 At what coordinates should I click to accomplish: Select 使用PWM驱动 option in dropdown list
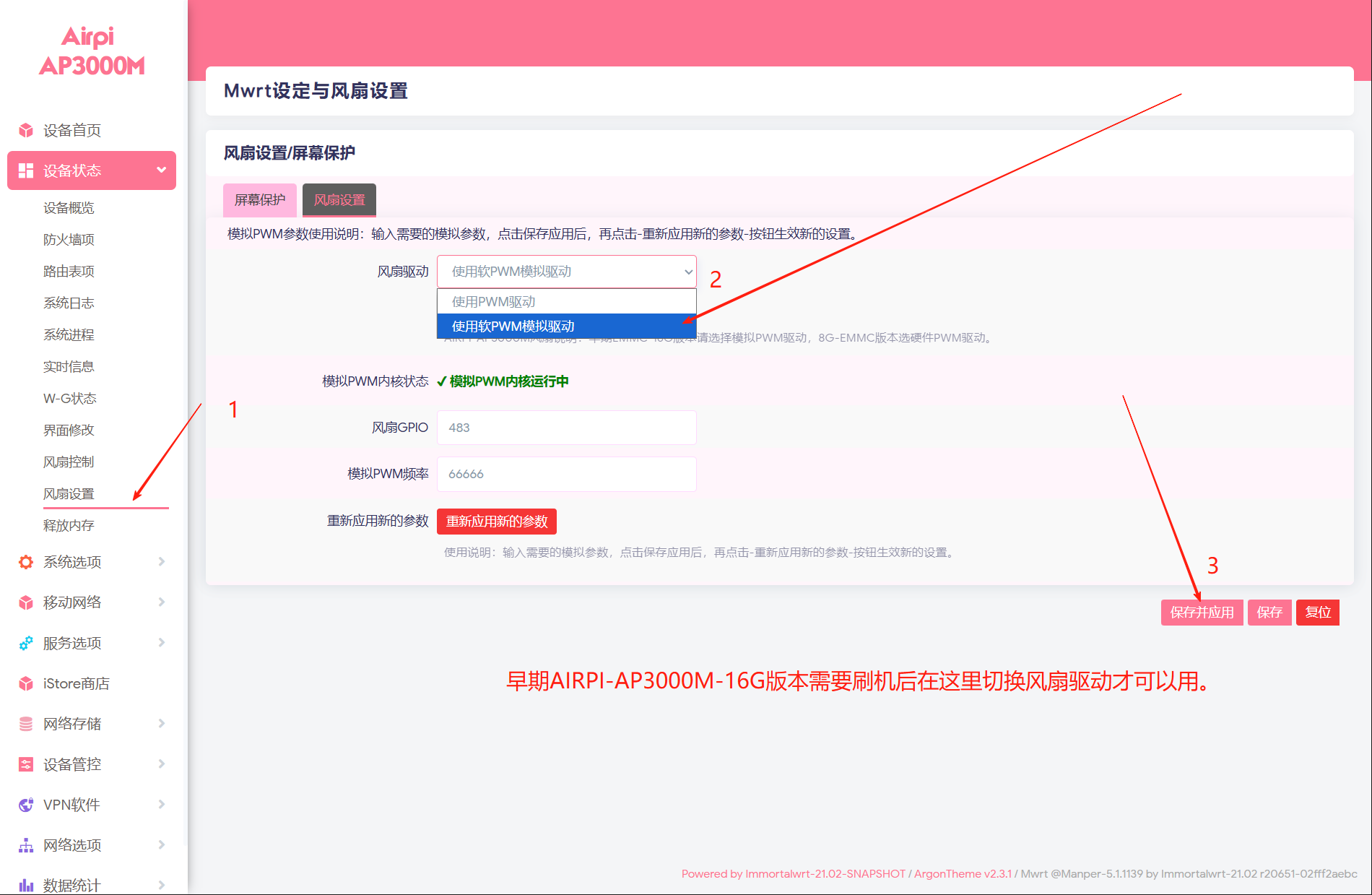[566, 302]
